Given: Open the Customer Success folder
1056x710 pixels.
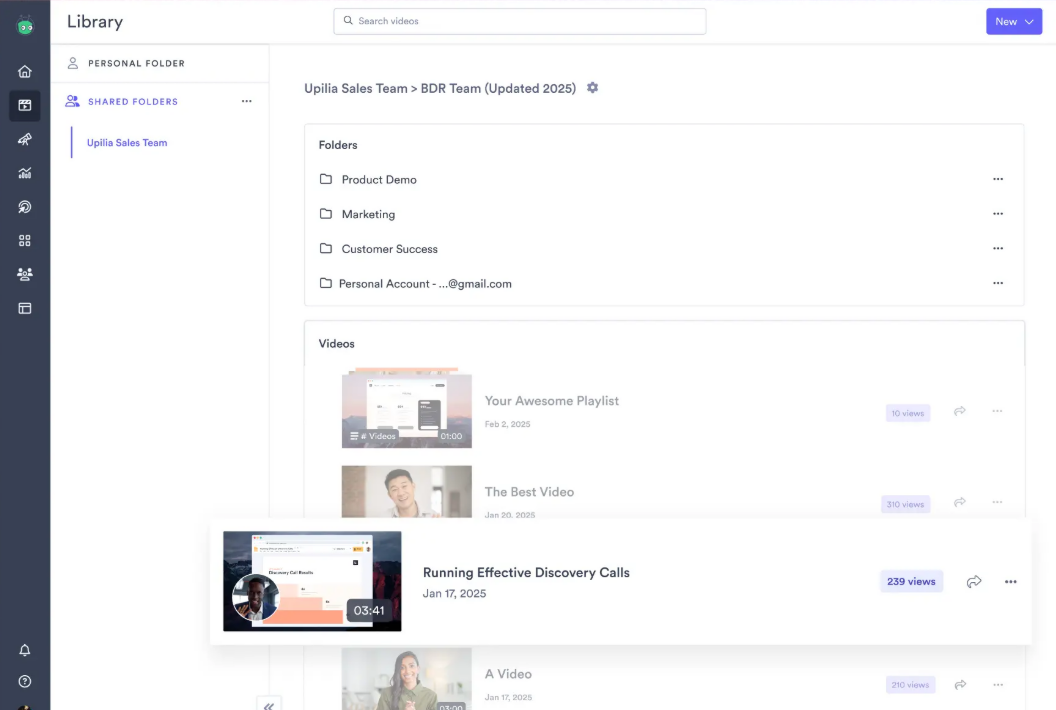Looking at the screenshot, I should pos(389,249).
